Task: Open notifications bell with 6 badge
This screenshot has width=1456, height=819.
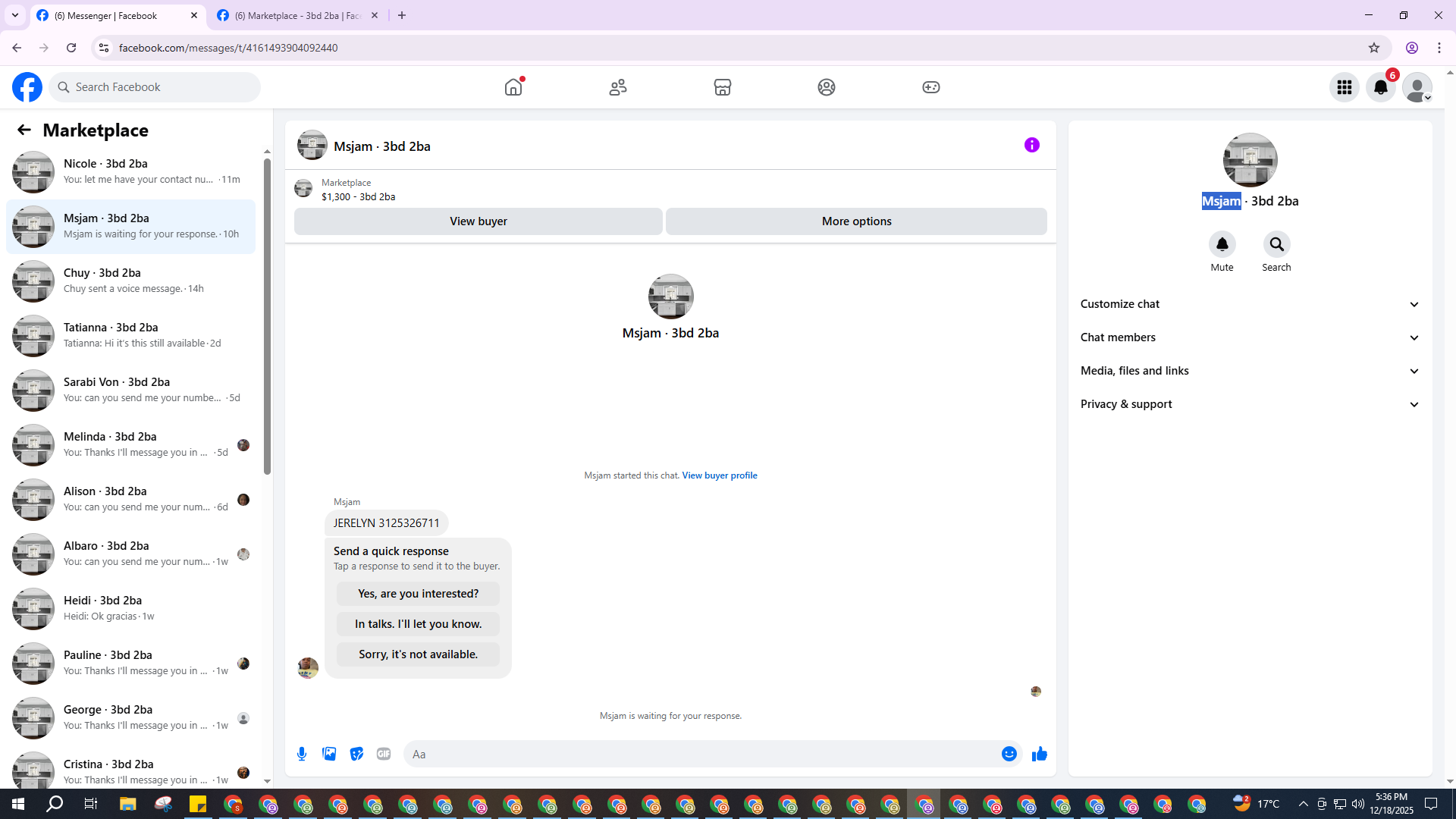Action: (x=1381, y=87)
